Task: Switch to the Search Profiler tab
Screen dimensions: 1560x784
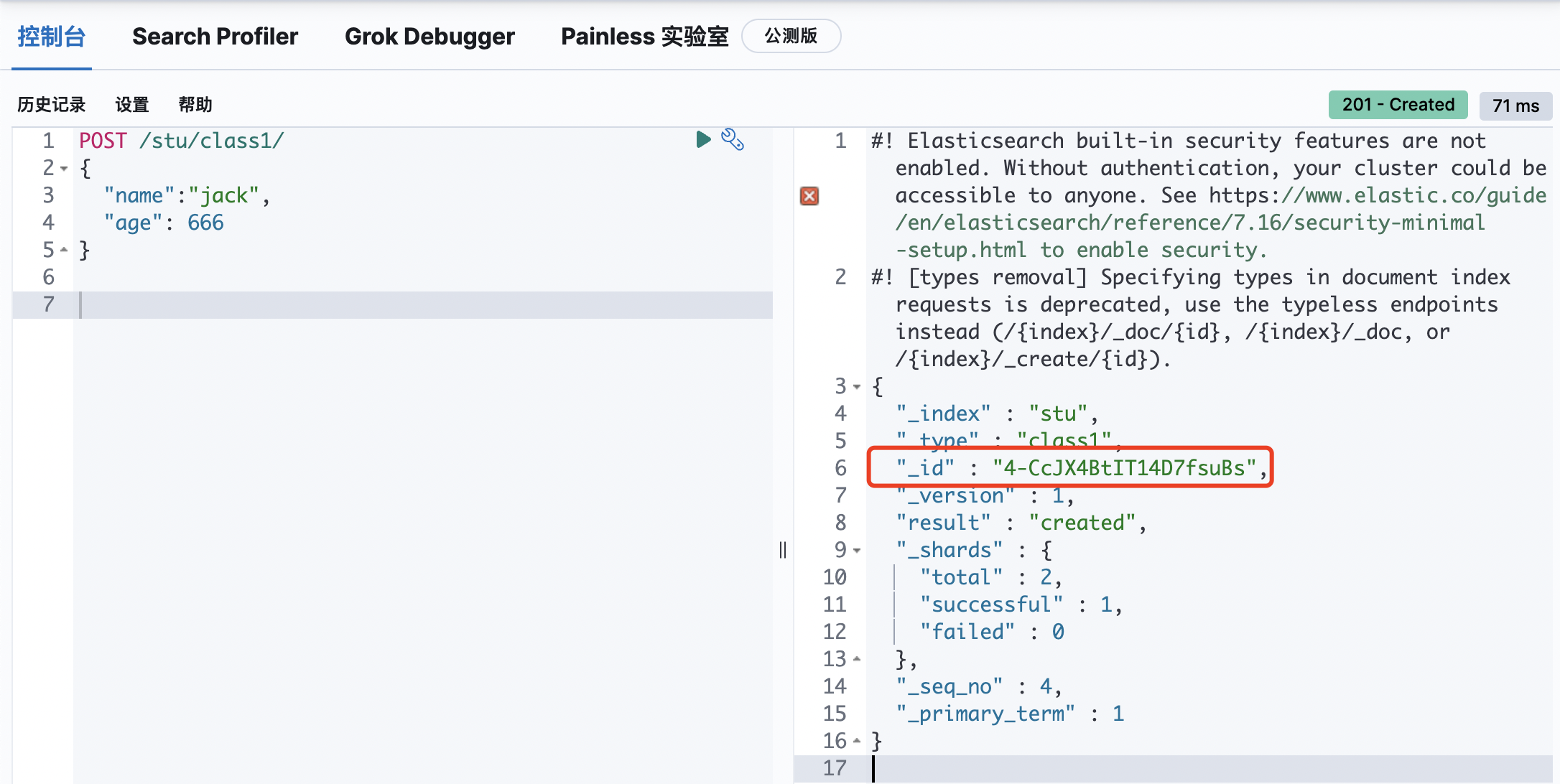Action: [x=215, y=37]
